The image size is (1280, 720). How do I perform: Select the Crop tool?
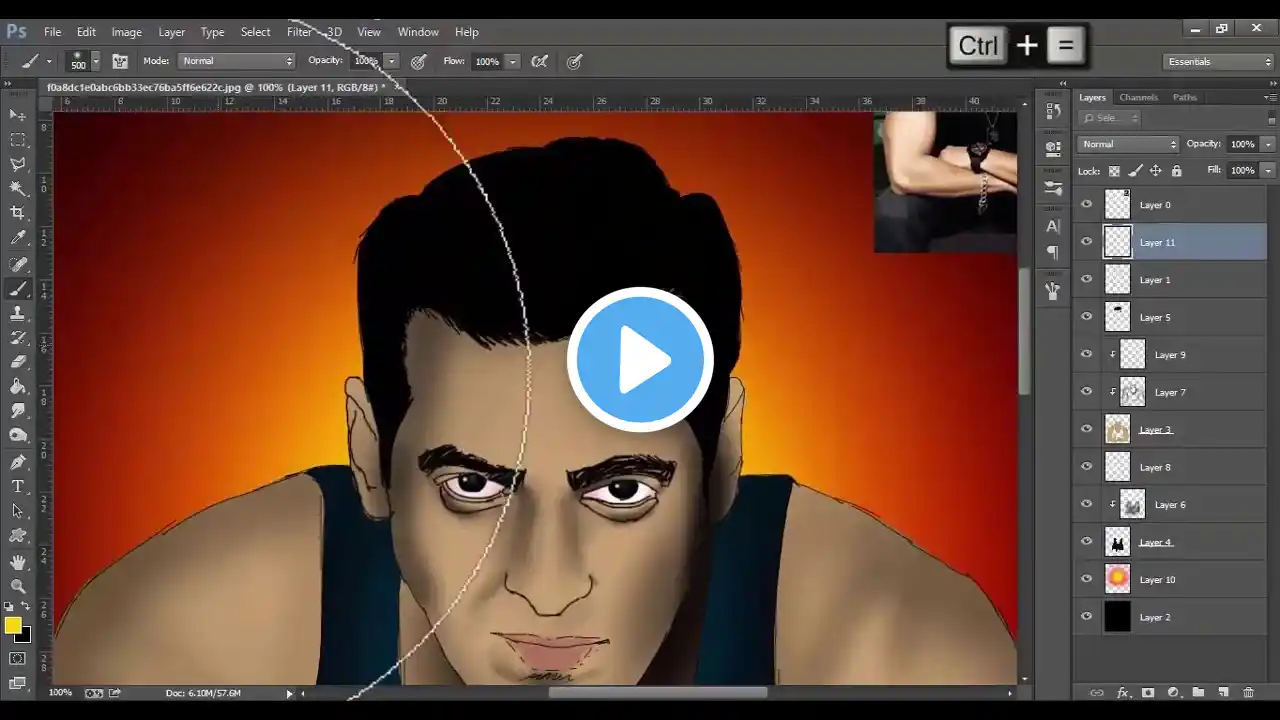point(18,213)
